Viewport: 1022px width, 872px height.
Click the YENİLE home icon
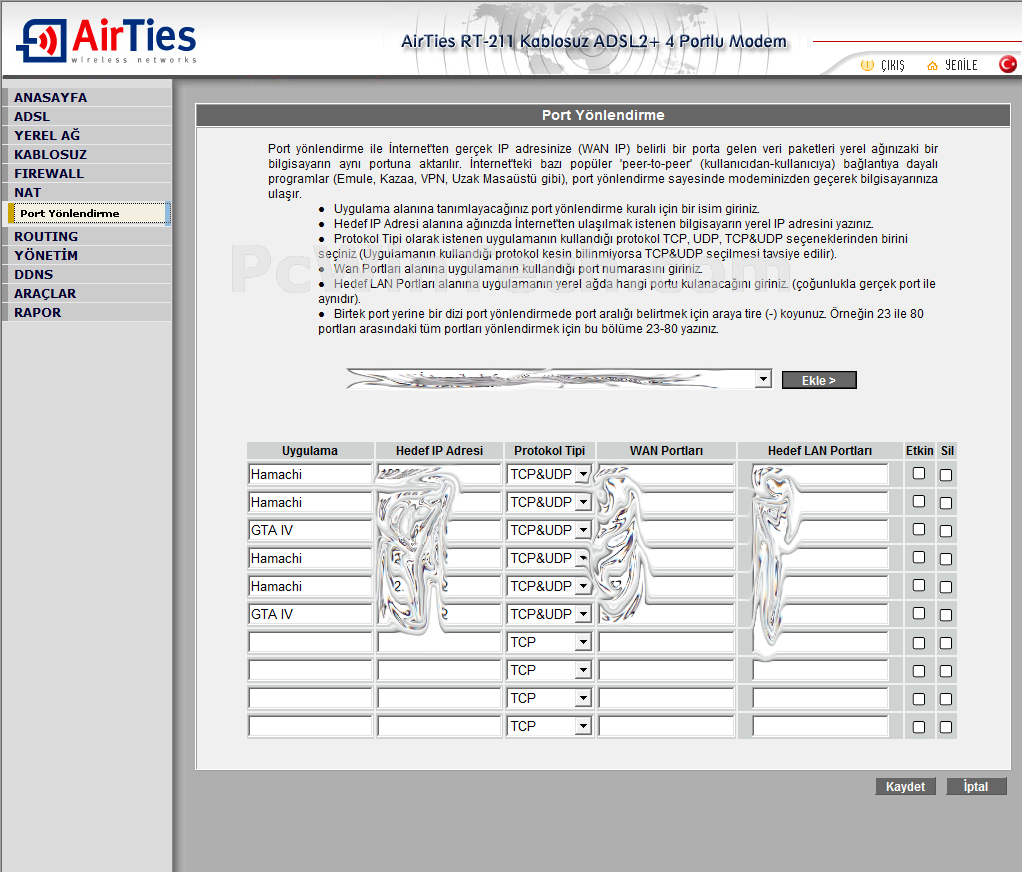pyautogui.click(x=932, y=65)
